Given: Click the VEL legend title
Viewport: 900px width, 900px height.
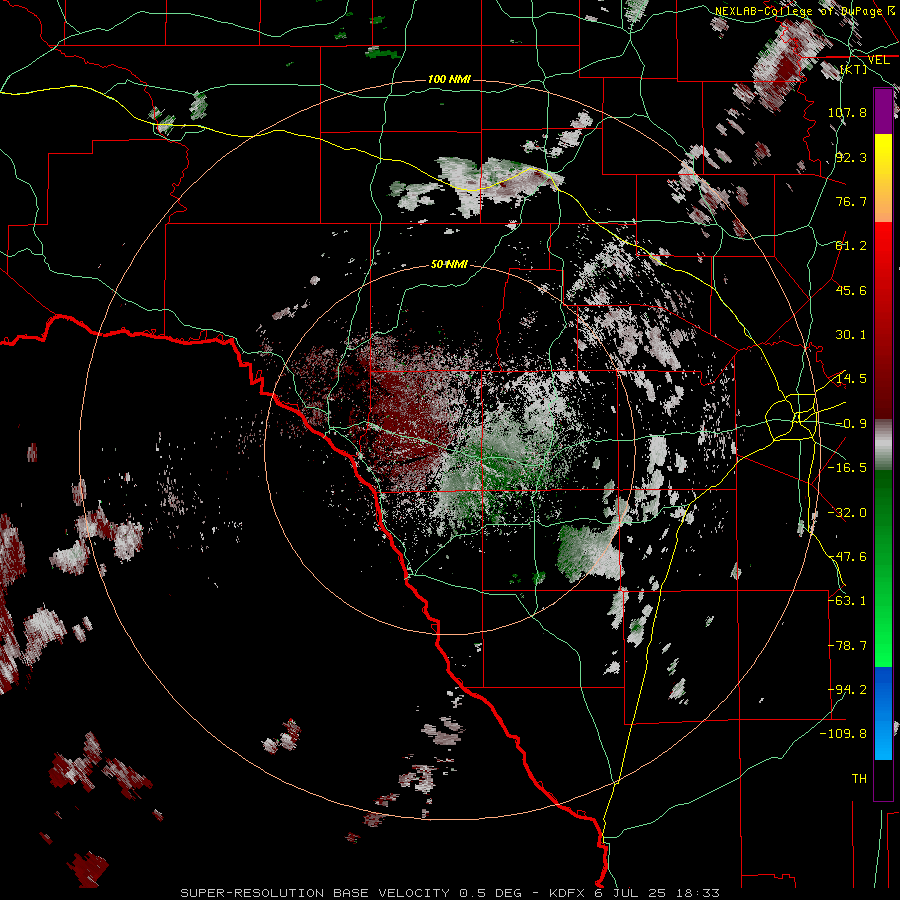Looking at the screenshot, I should pyautogui.click(x=878, y=60).
